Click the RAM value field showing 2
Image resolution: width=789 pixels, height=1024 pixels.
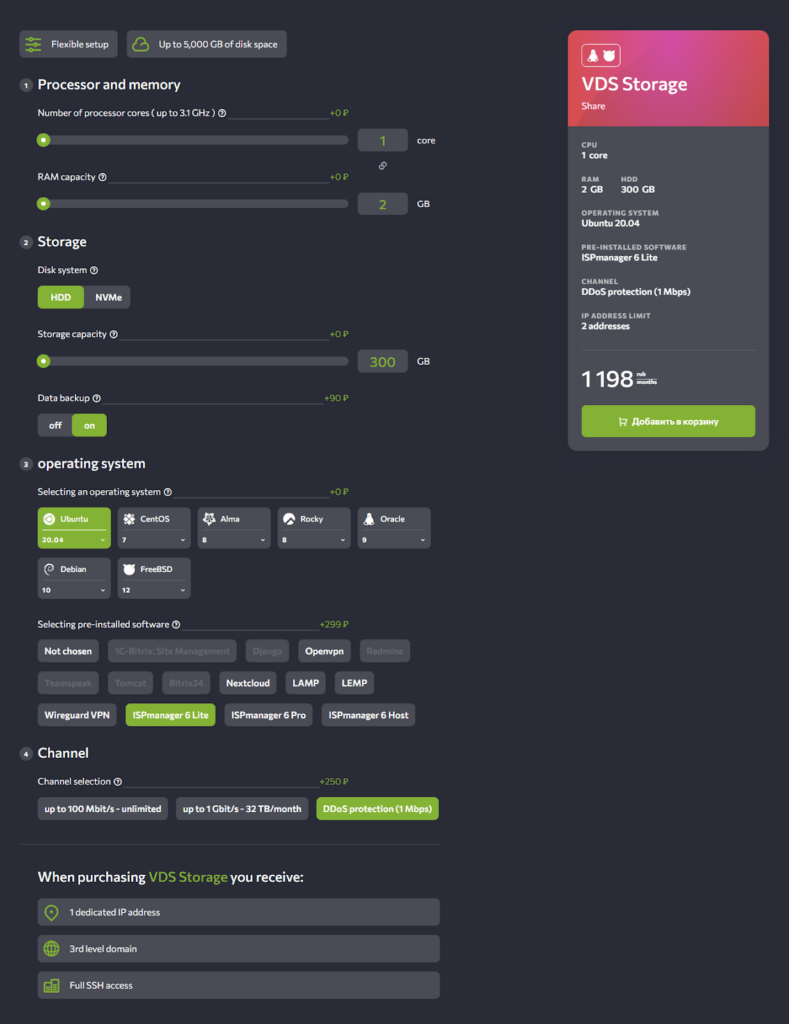click(383, 204)
